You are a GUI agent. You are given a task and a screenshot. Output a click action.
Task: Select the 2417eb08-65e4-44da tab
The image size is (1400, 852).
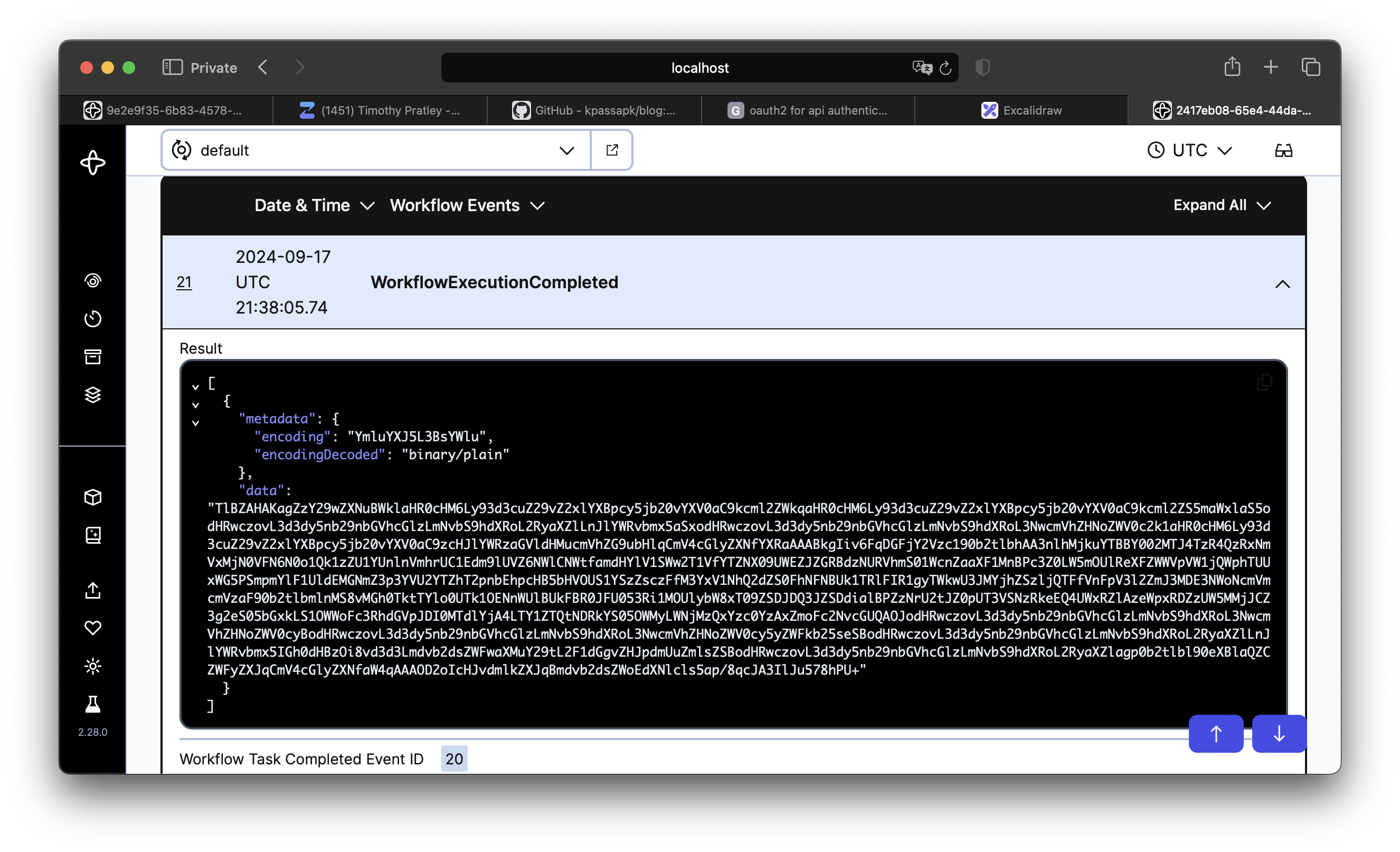click(1234, 110)
